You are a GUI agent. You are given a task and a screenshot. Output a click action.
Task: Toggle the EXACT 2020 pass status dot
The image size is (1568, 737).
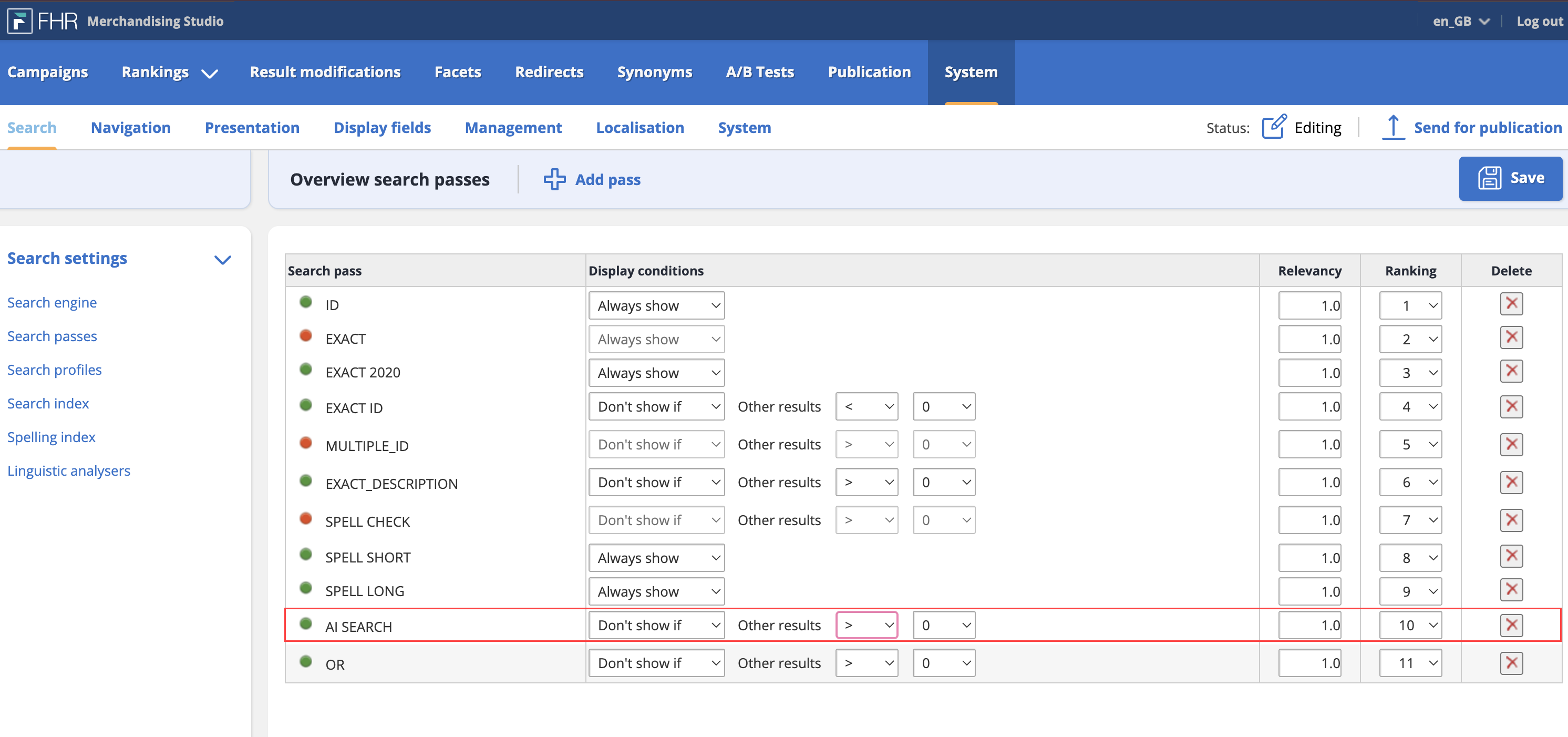coord(306,368)
